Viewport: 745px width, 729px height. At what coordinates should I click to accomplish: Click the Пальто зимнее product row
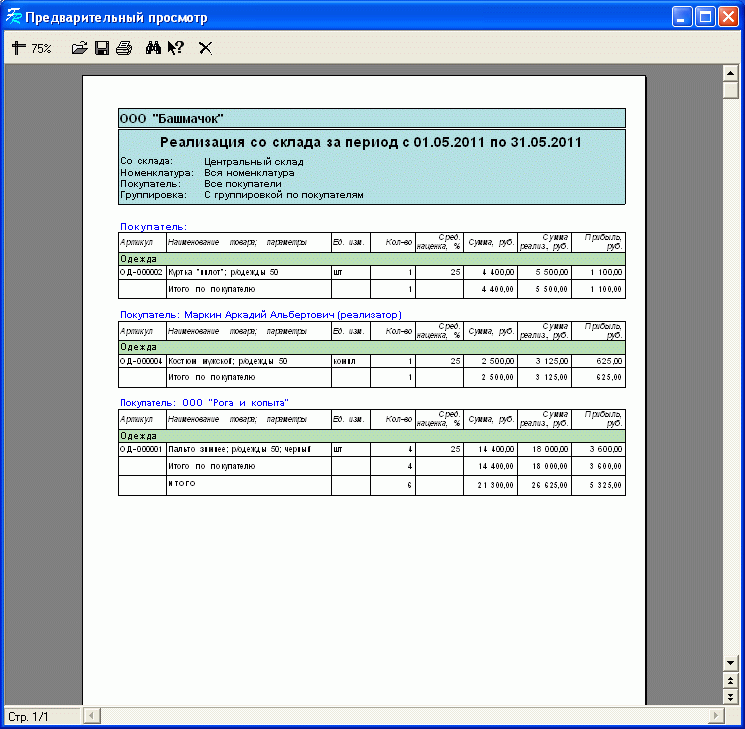[372, 449]
